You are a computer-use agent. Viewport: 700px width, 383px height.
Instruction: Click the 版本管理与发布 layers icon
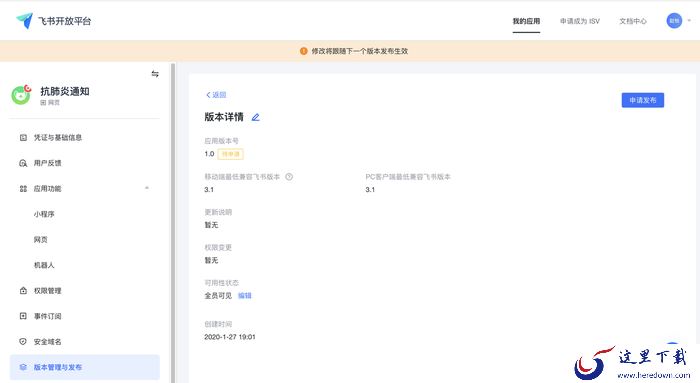point(23,367)
